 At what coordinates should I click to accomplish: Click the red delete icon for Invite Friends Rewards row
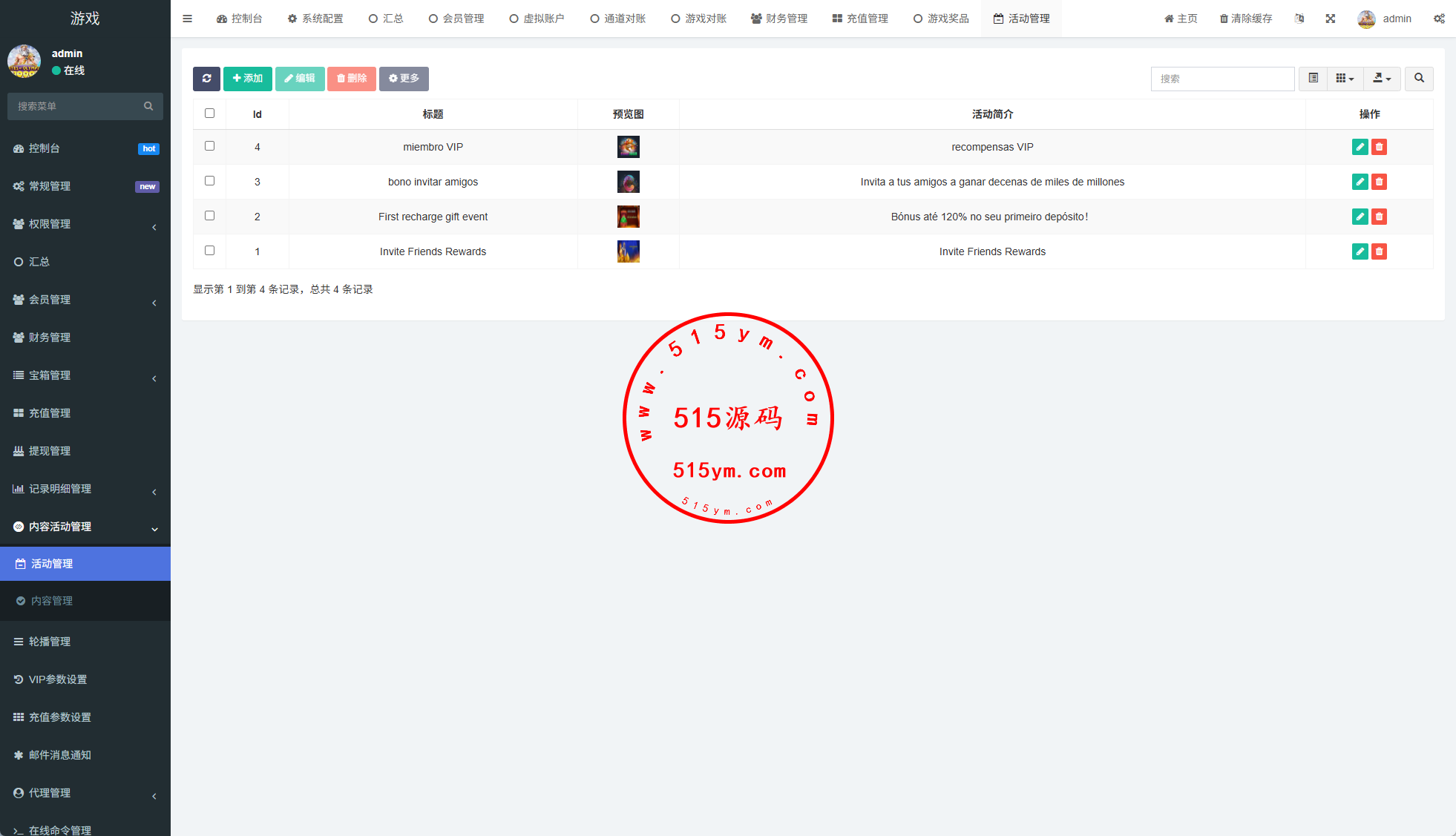click(x=1379, y=251)
